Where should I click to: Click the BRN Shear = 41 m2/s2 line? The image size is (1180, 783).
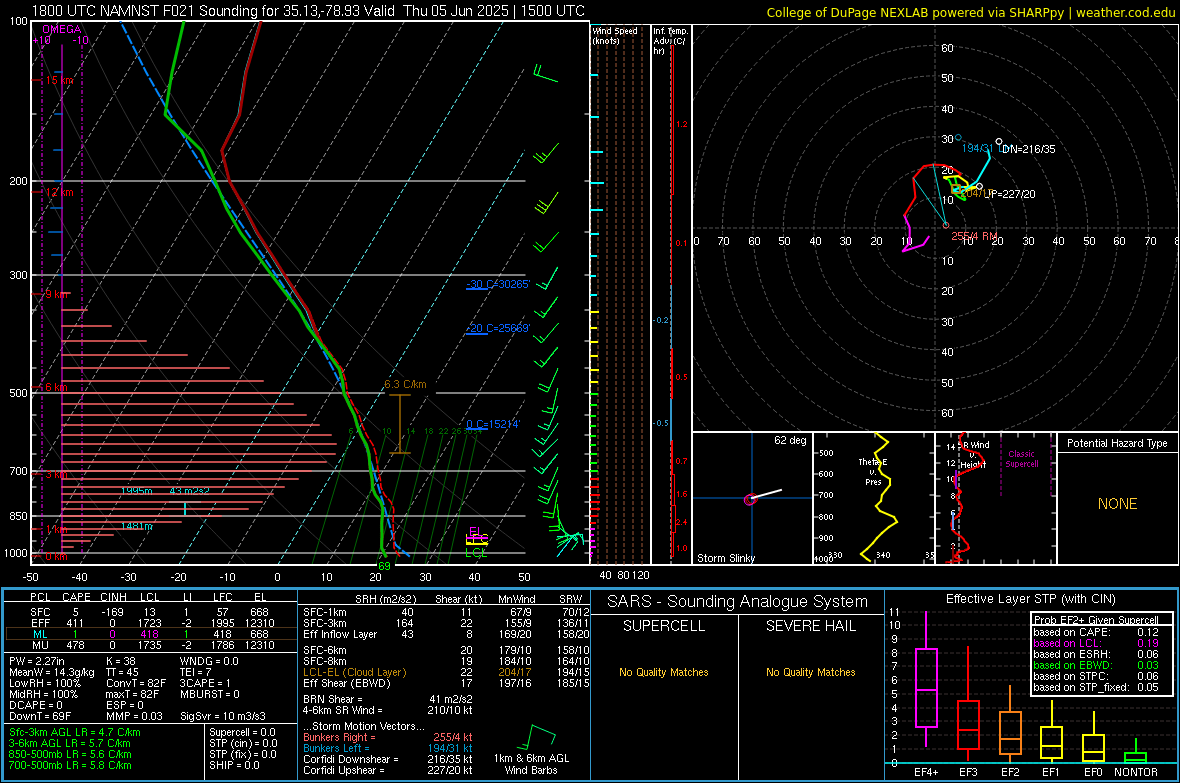[x=388, y=699]
